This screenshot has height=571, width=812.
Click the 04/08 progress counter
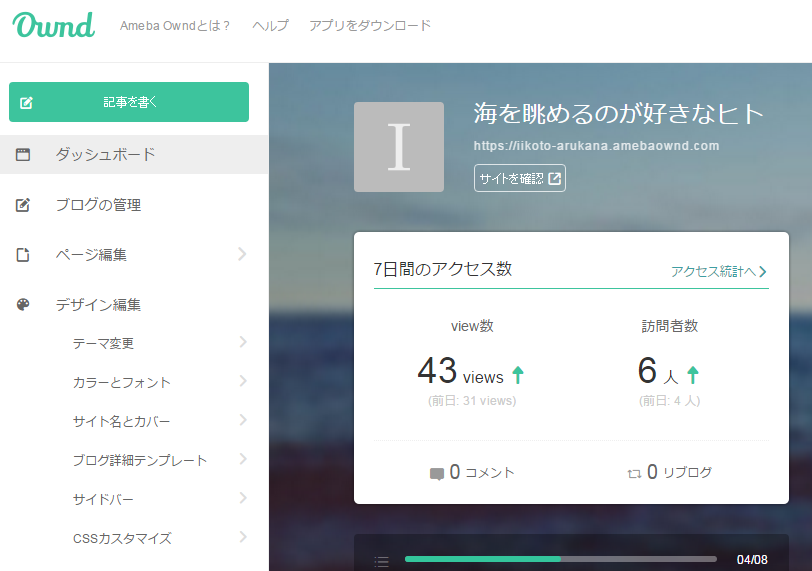[x=752, y=560]
